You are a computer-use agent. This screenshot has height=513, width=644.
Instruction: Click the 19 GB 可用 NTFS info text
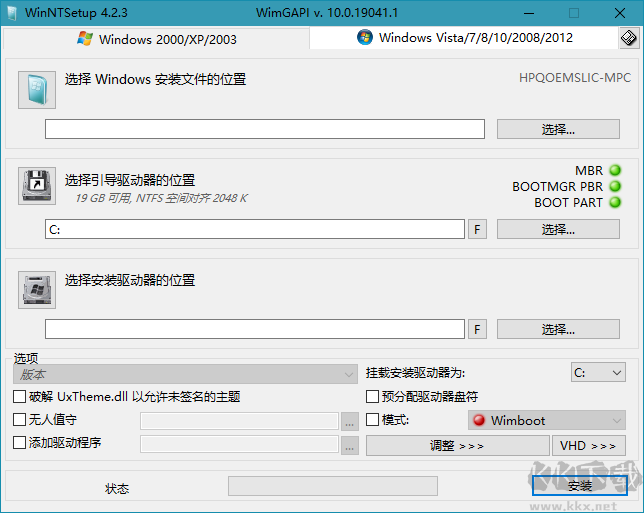161,198
